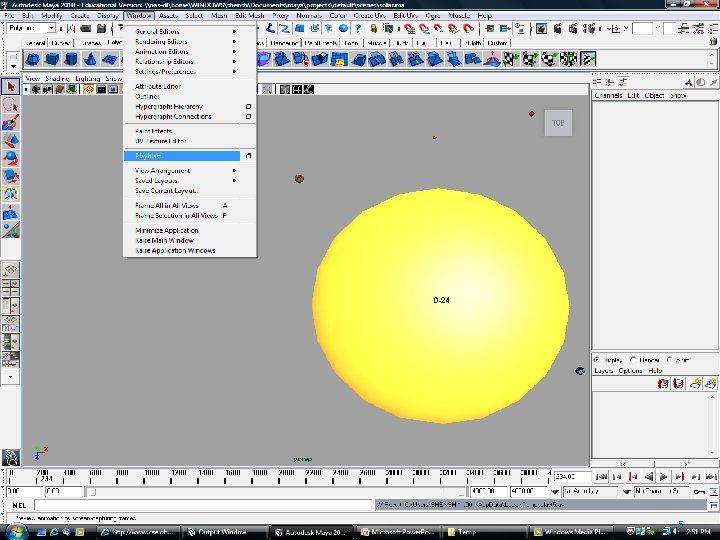Pick the Lasso selection tool
720x540 pixels.
click(x=10, y=105)
